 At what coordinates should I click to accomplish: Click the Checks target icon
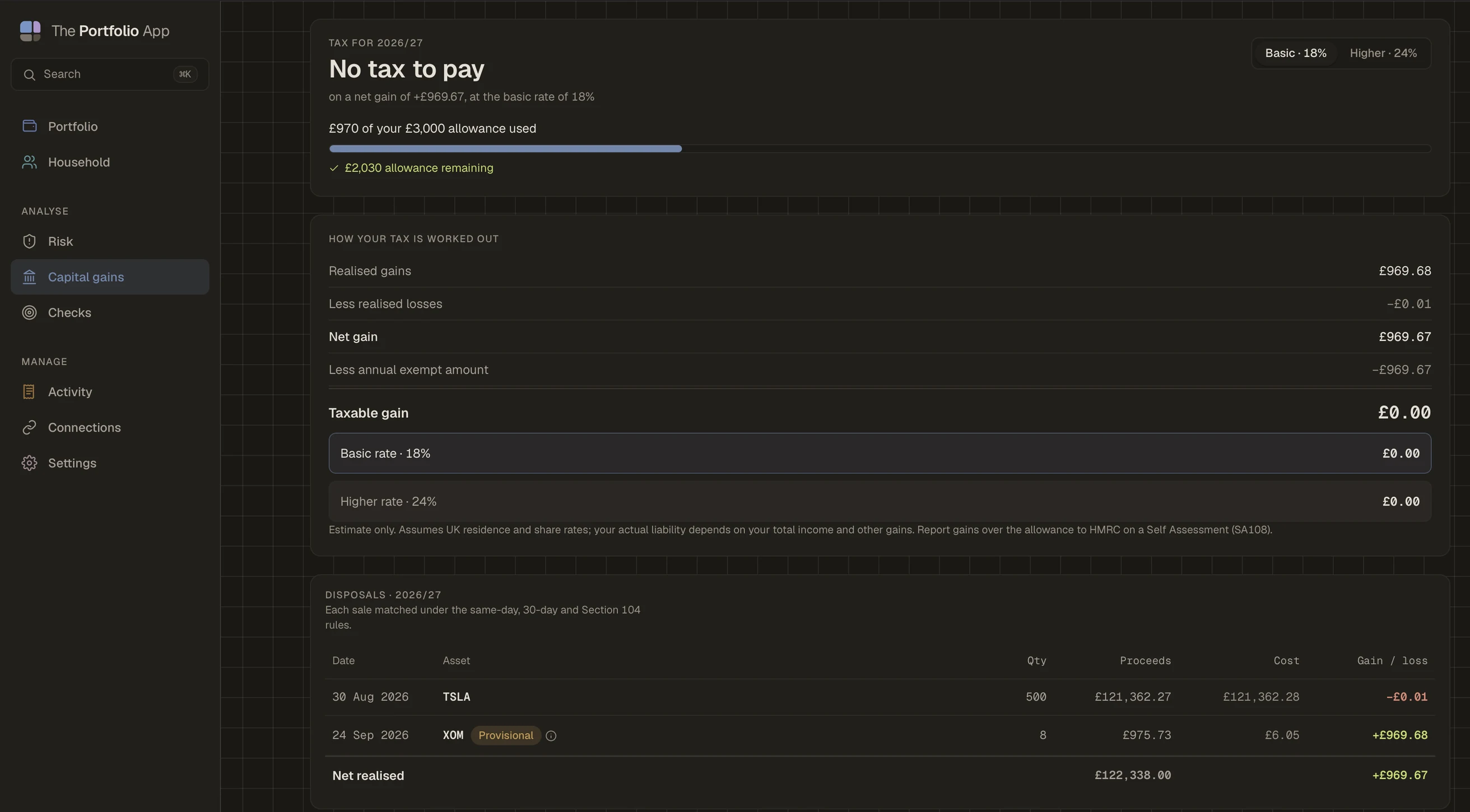click(x=29, y=312)
